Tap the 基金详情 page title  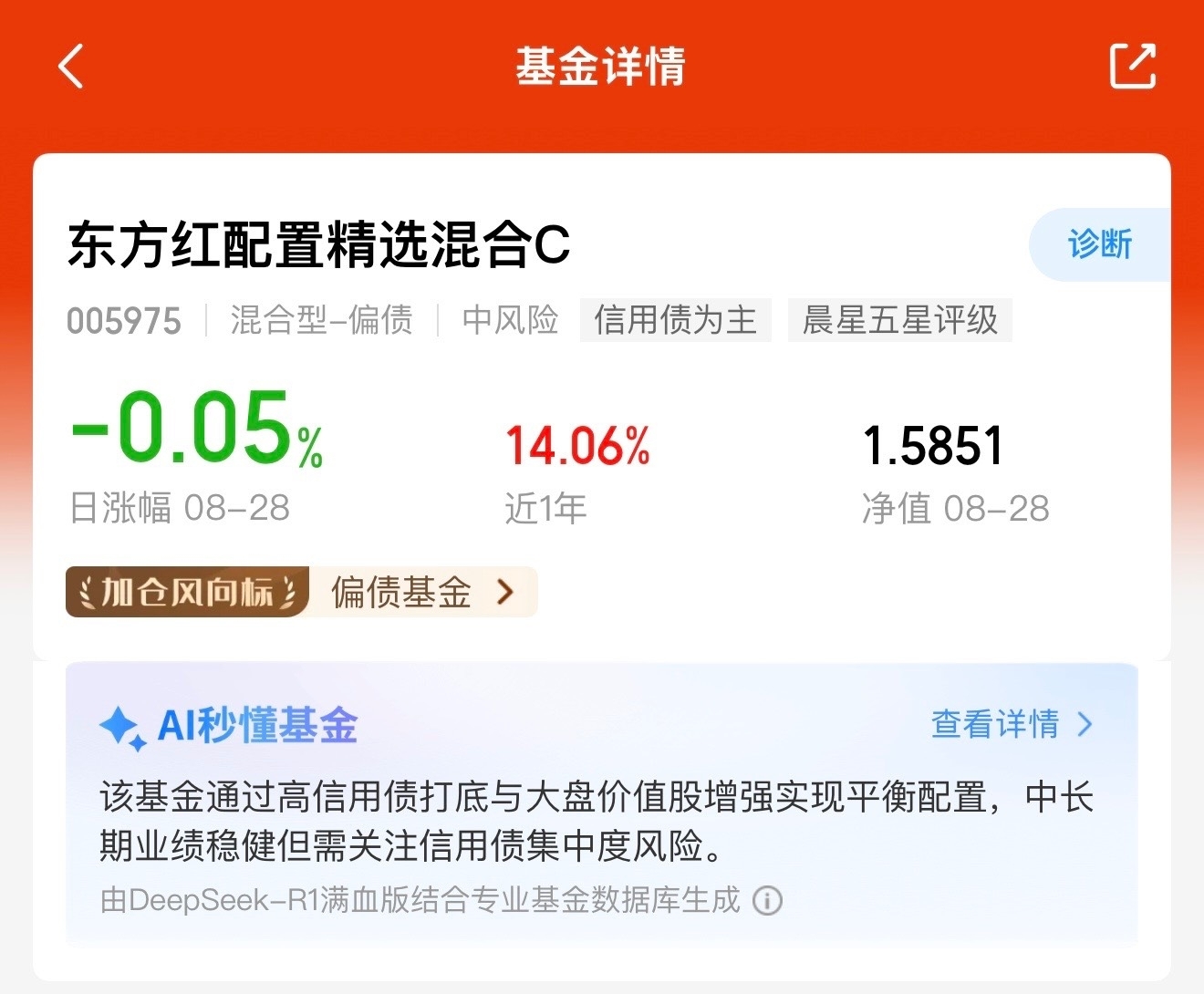click(600, 67)
